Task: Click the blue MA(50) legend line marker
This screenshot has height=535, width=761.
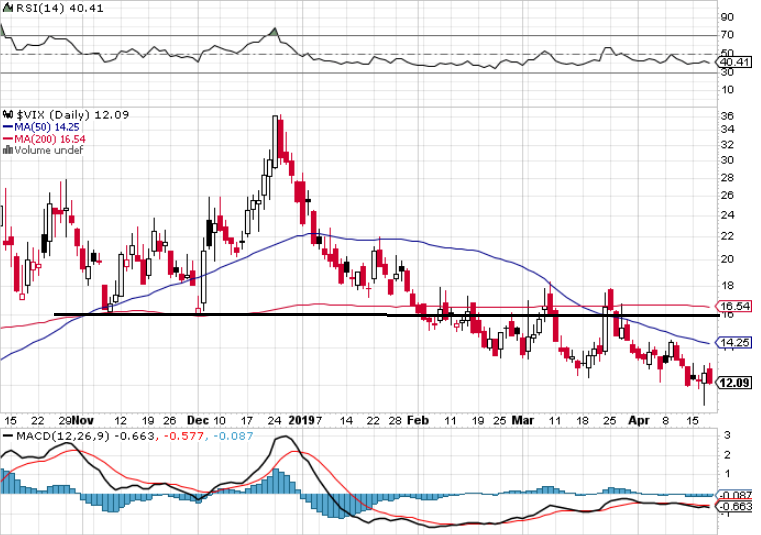Action: 6,128
